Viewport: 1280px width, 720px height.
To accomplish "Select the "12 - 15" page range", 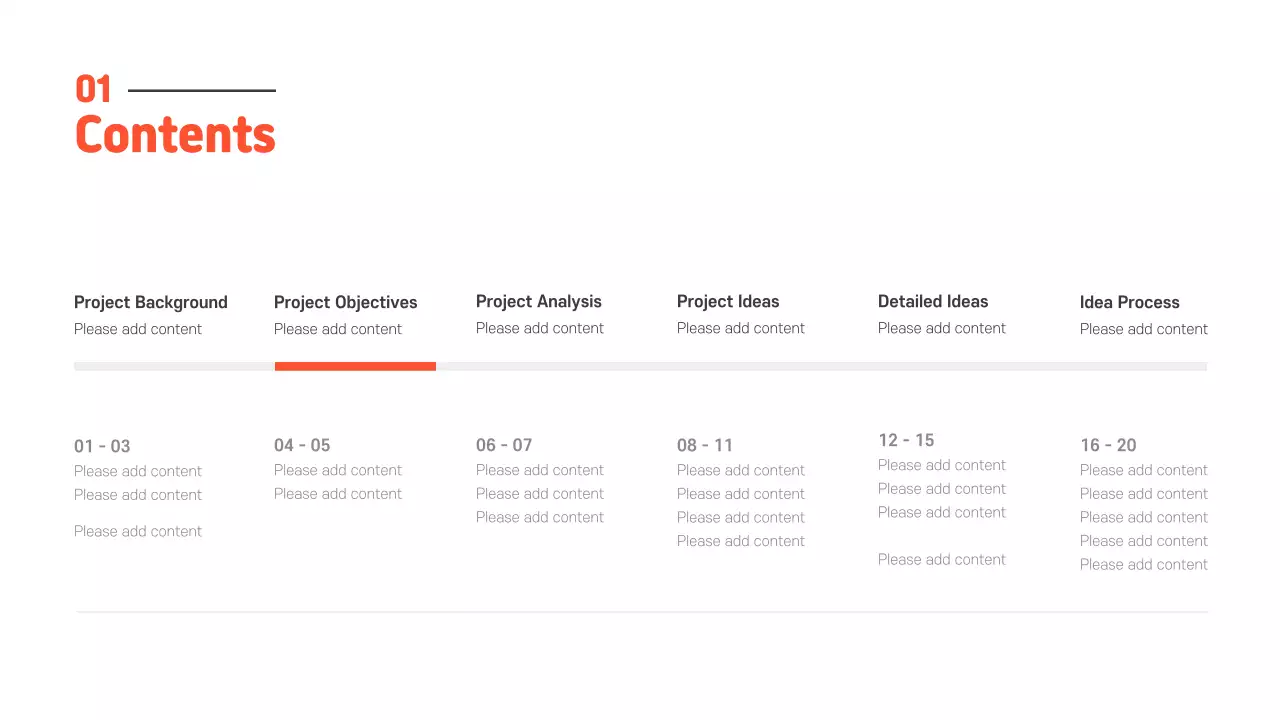I will (x=906, y=440).
